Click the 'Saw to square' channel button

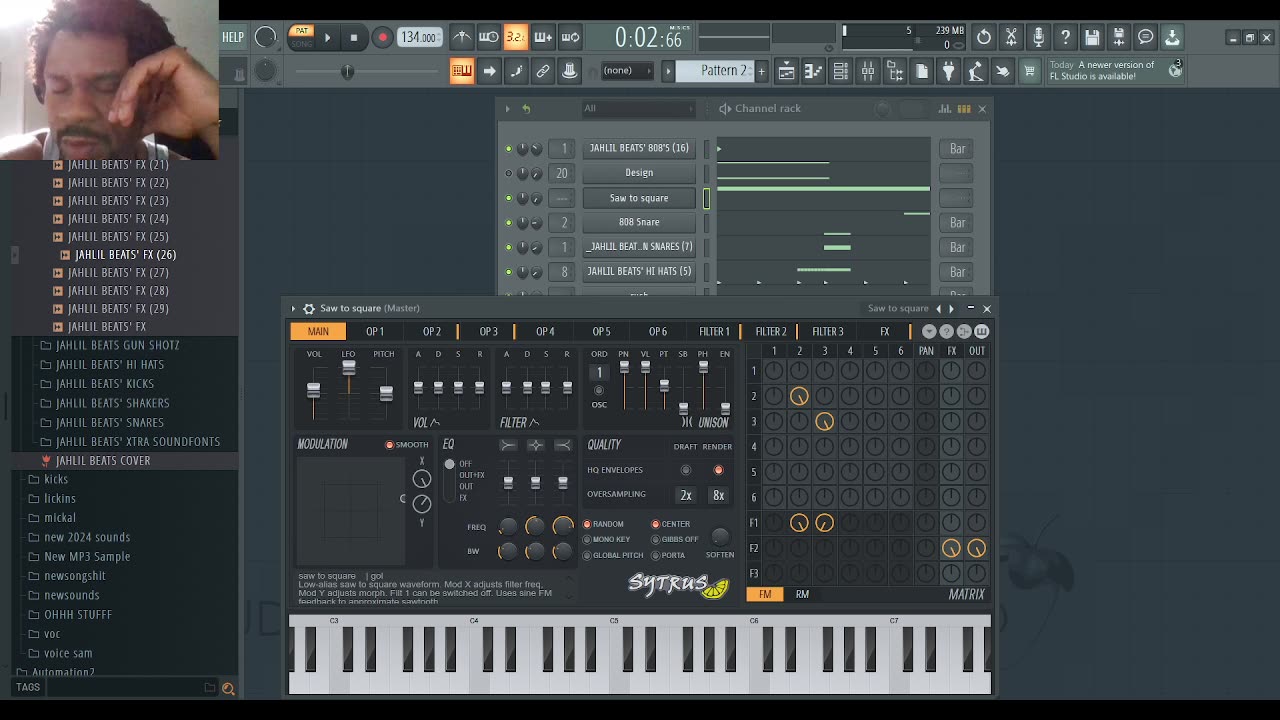tap(639, 198)
